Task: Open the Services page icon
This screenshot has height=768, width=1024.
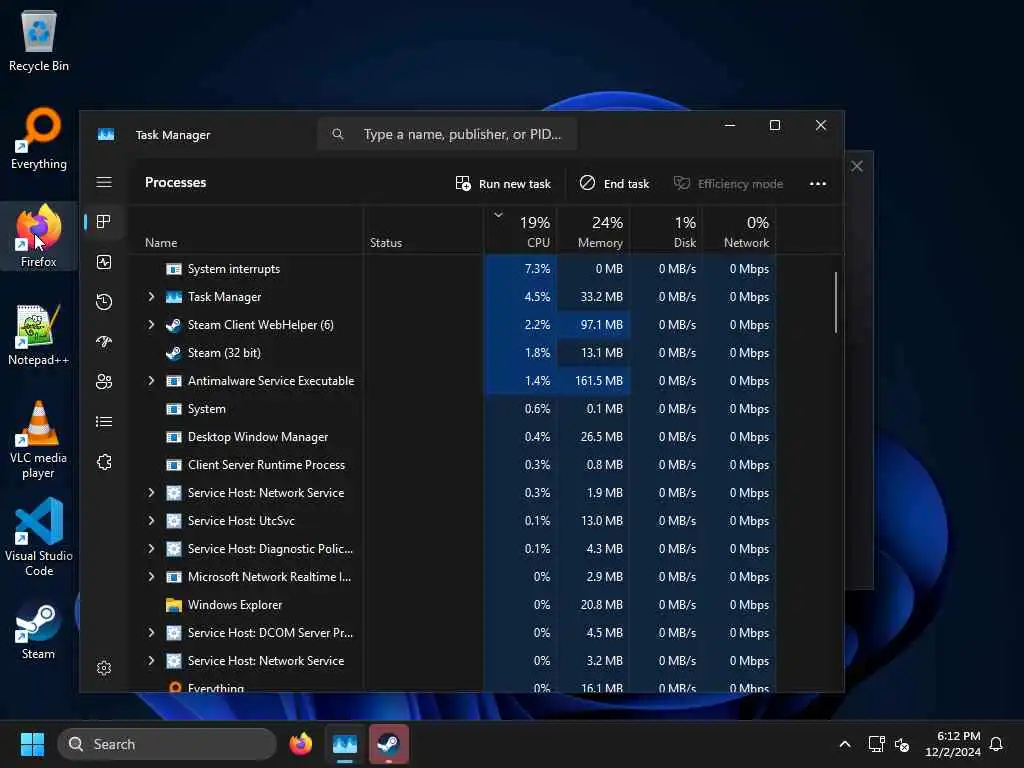Action: (104, 462)
